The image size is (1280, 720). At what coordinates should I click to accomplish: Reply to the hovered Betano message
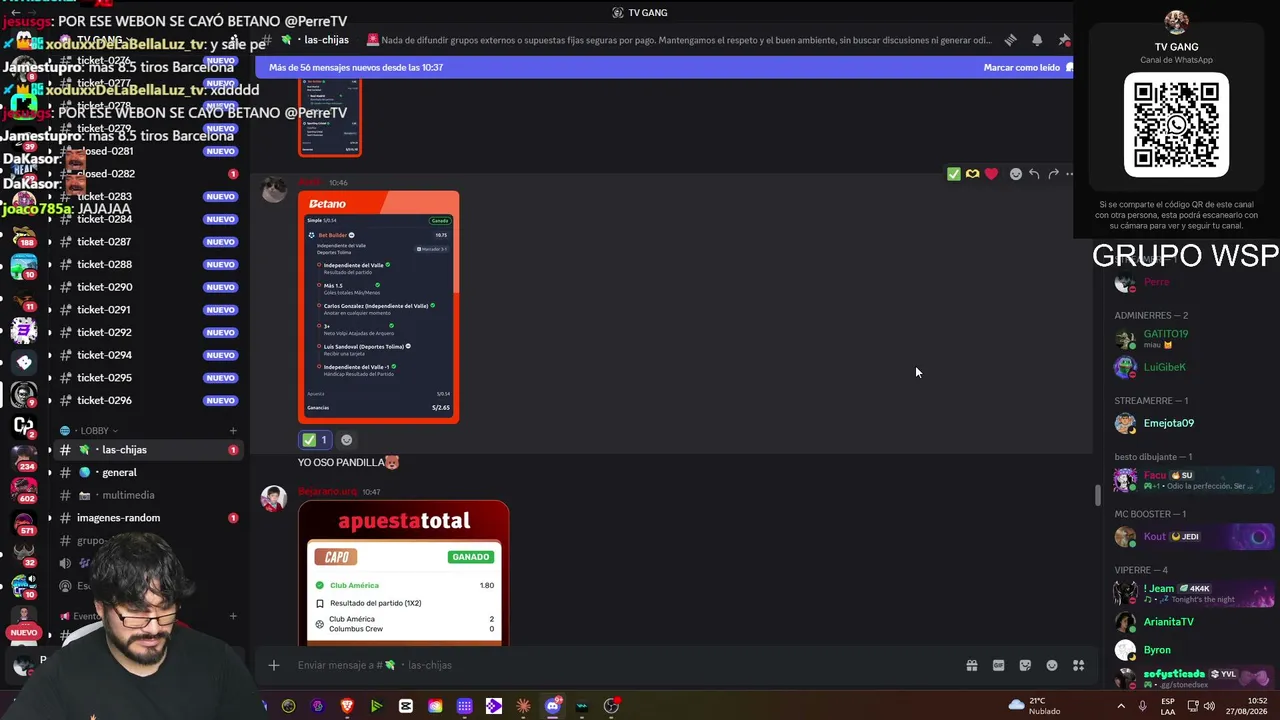1034,174
